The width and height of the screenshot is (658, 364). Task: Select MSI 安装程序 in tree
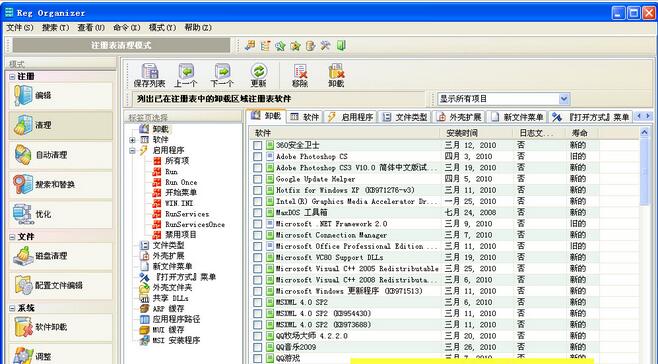point(176,340)
